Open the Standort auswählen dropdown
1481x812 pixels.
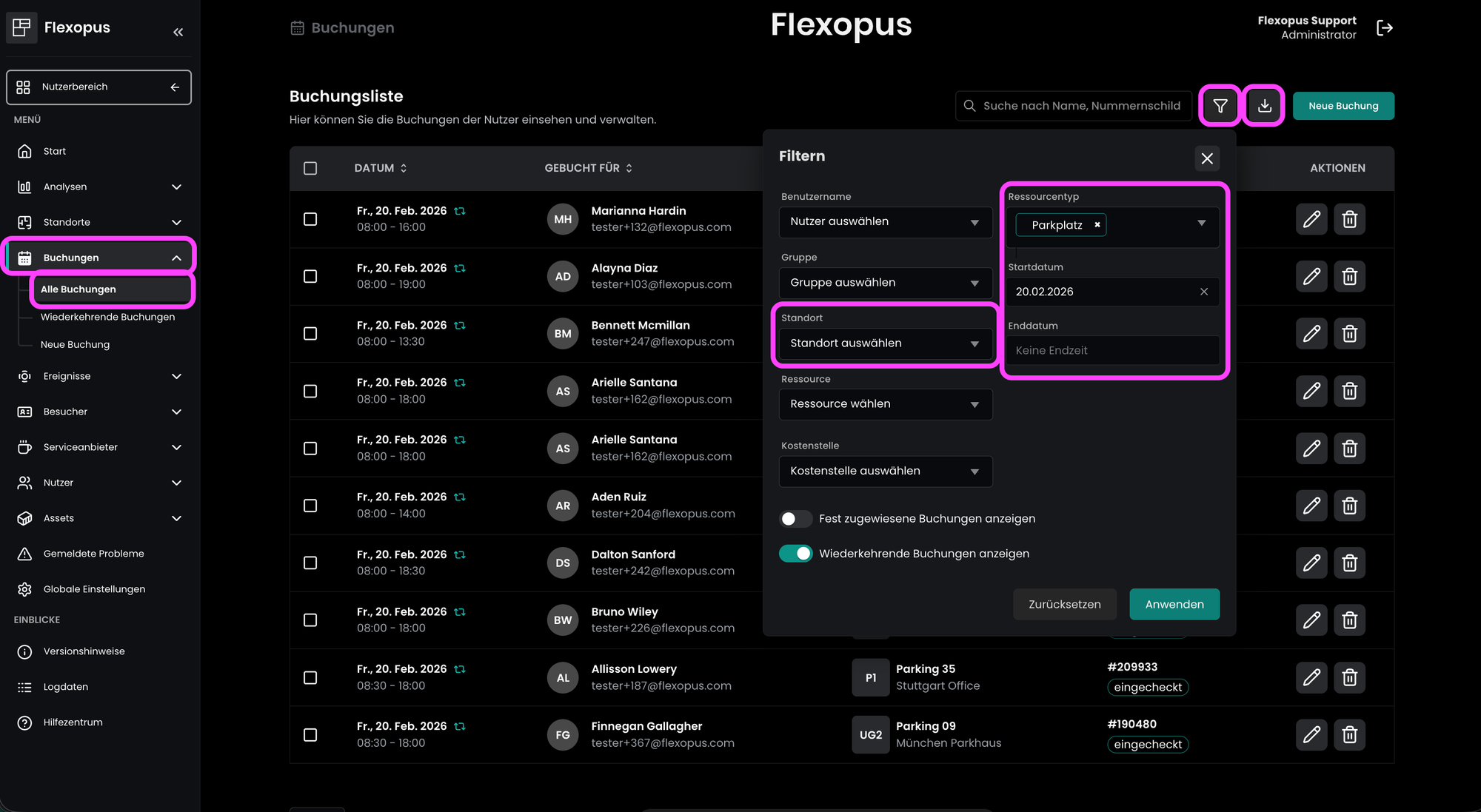[x=885, y=343]
